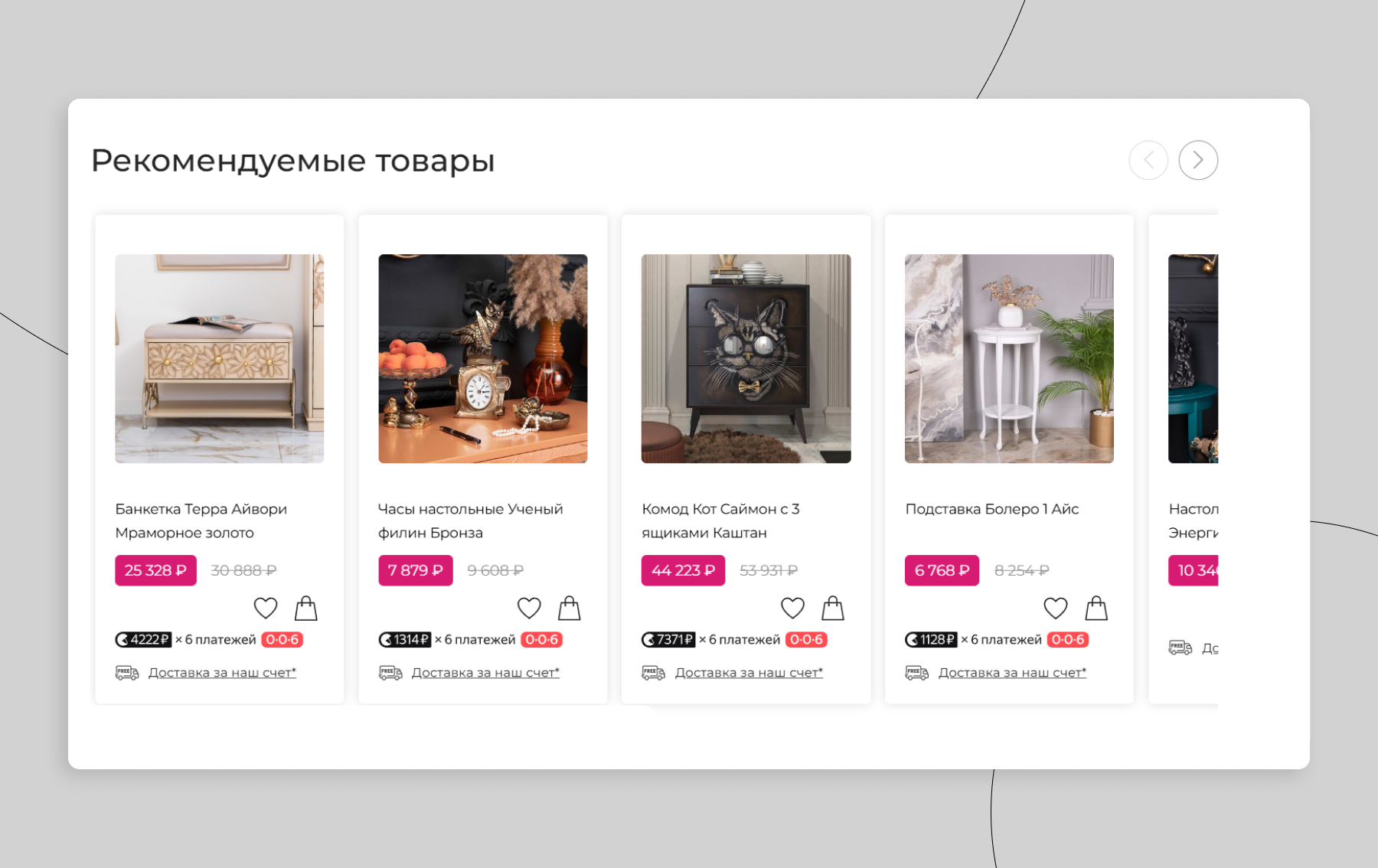View the cat dresser product image
This screenshot has height=868, width=1378.
tap(746, 358)
